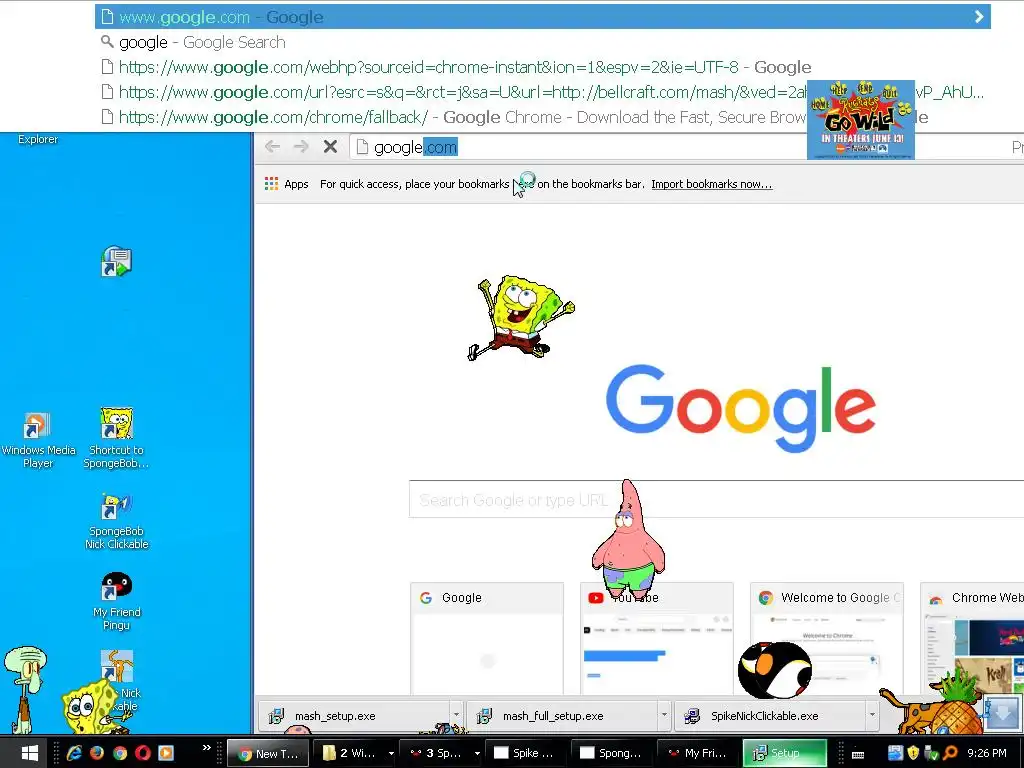
Task: Open mash_full_setup.exe download options arrow
Action: [x=664, y=716]
